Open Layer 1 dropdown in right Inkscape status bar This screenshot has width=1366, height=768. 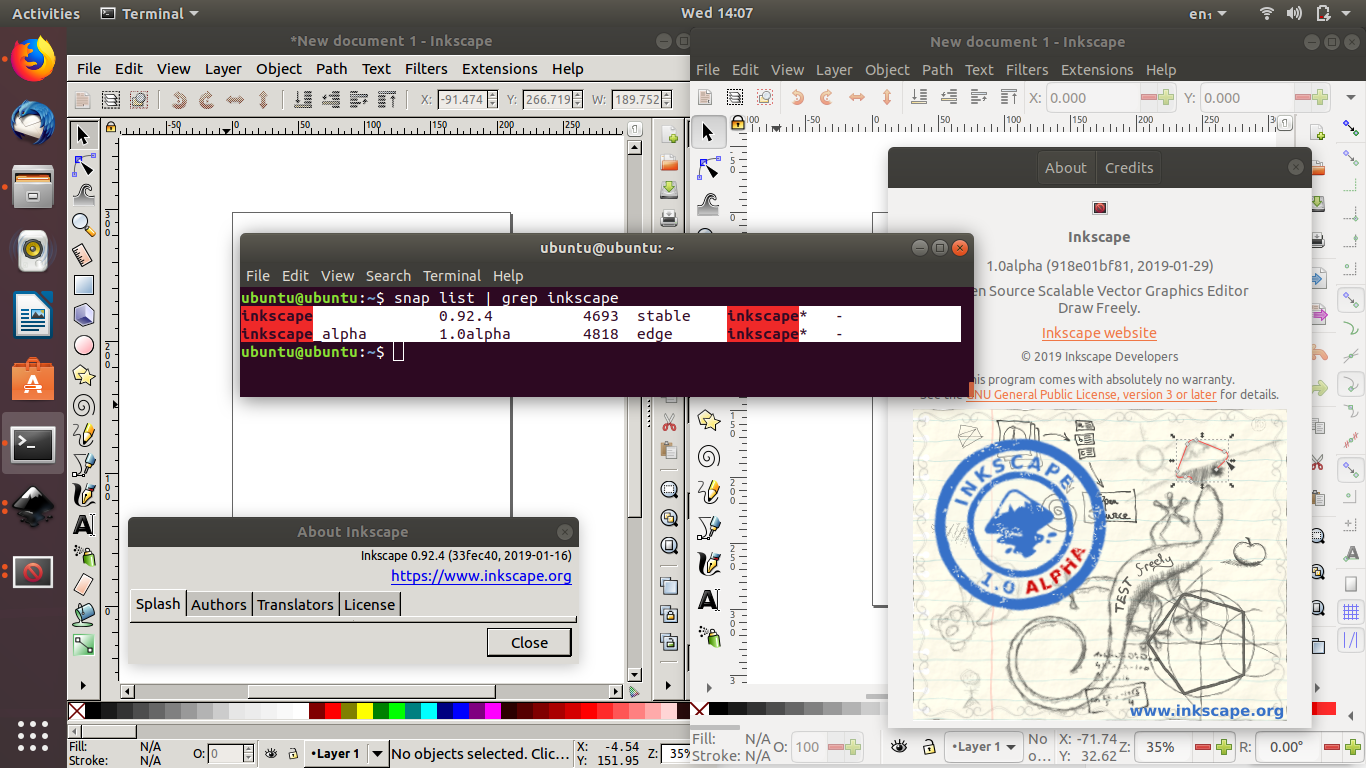984,746
